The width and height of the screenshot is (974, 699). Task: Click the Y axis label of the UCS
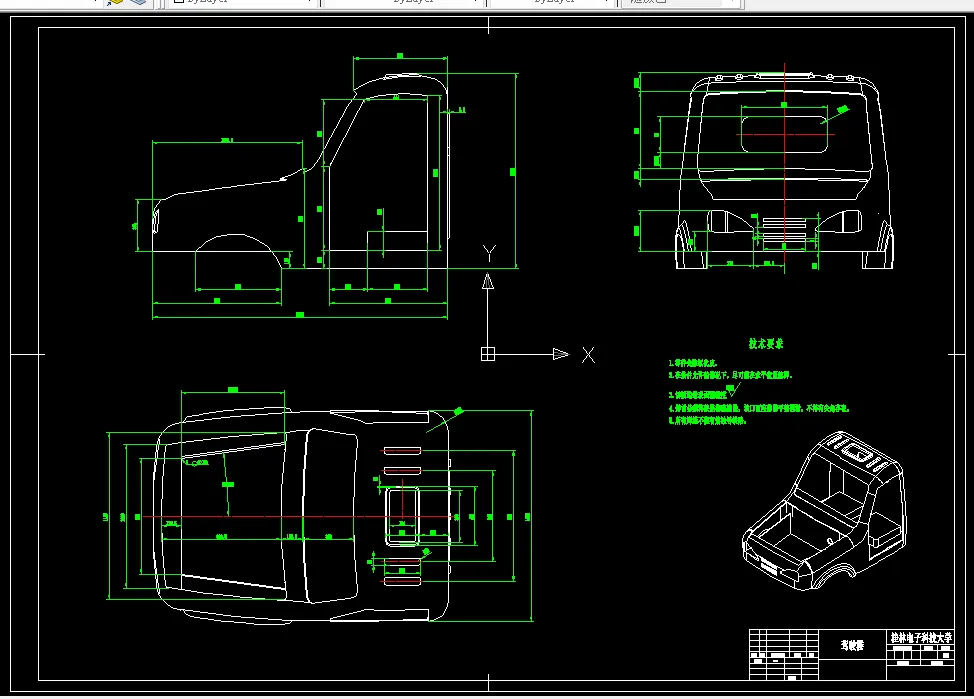click(489, 254)
